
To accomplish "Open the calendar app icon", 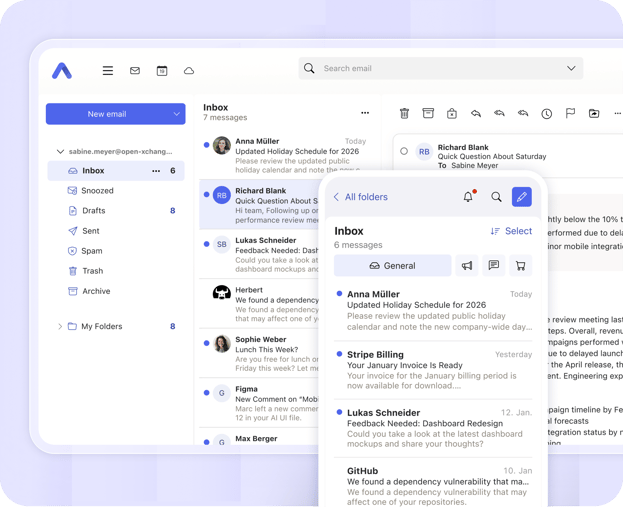I will click(162, 71).
